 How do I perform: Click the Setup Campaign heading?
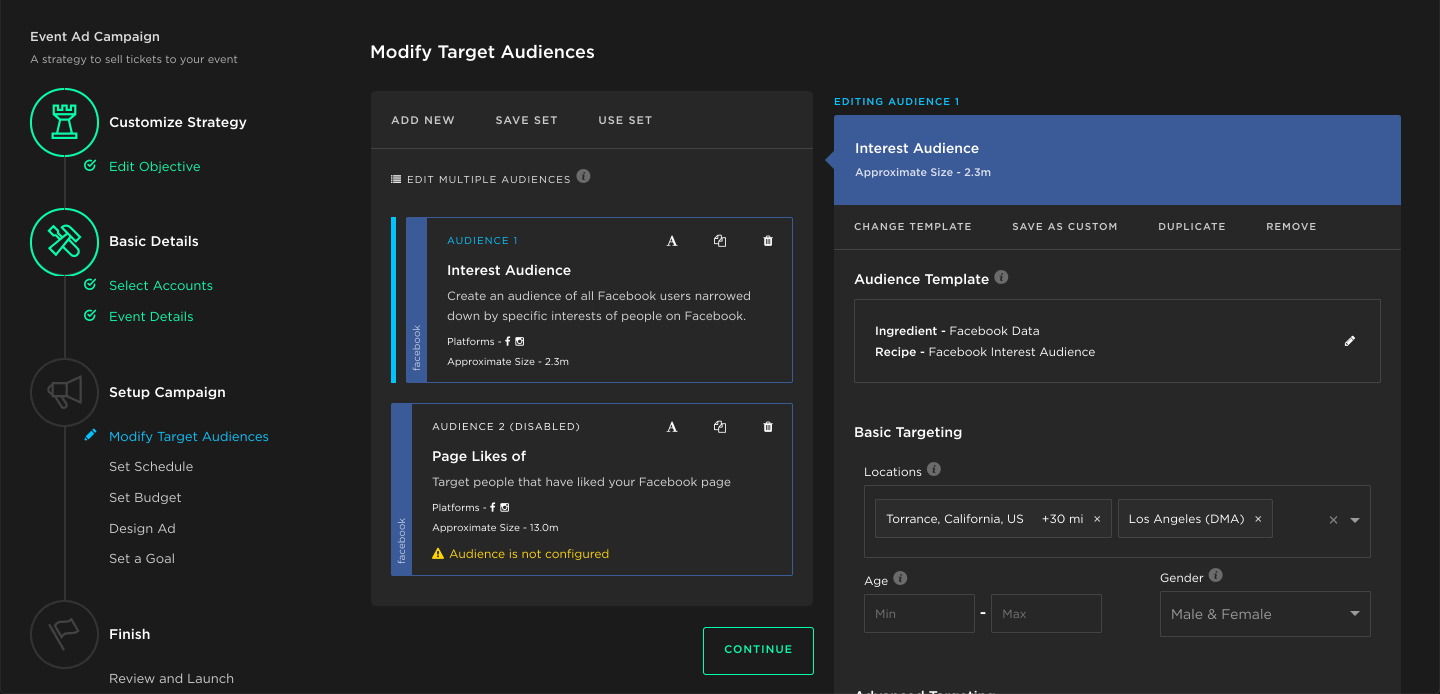point(167,392)
